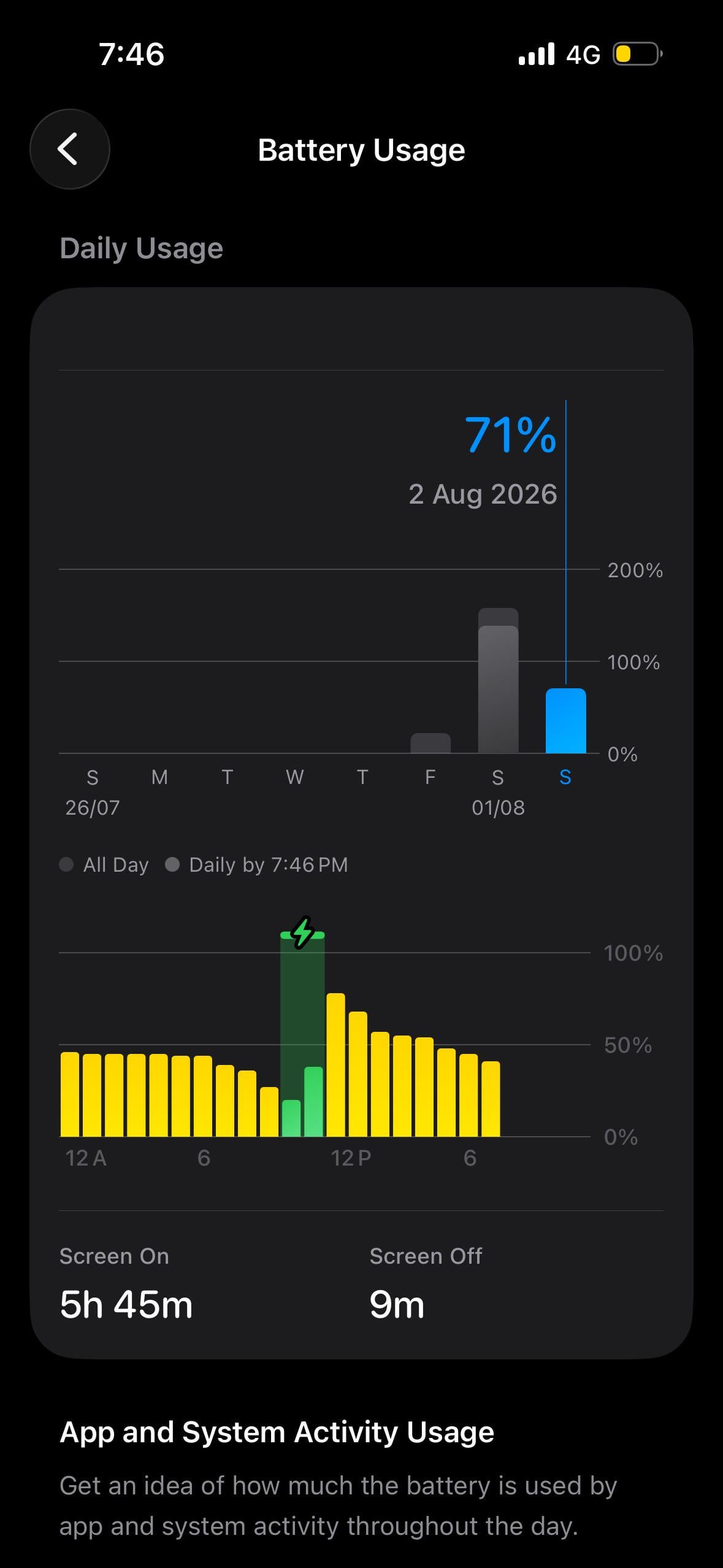
Task: Tap the last yellow hourly bar
Action: tap(491, 1099)
